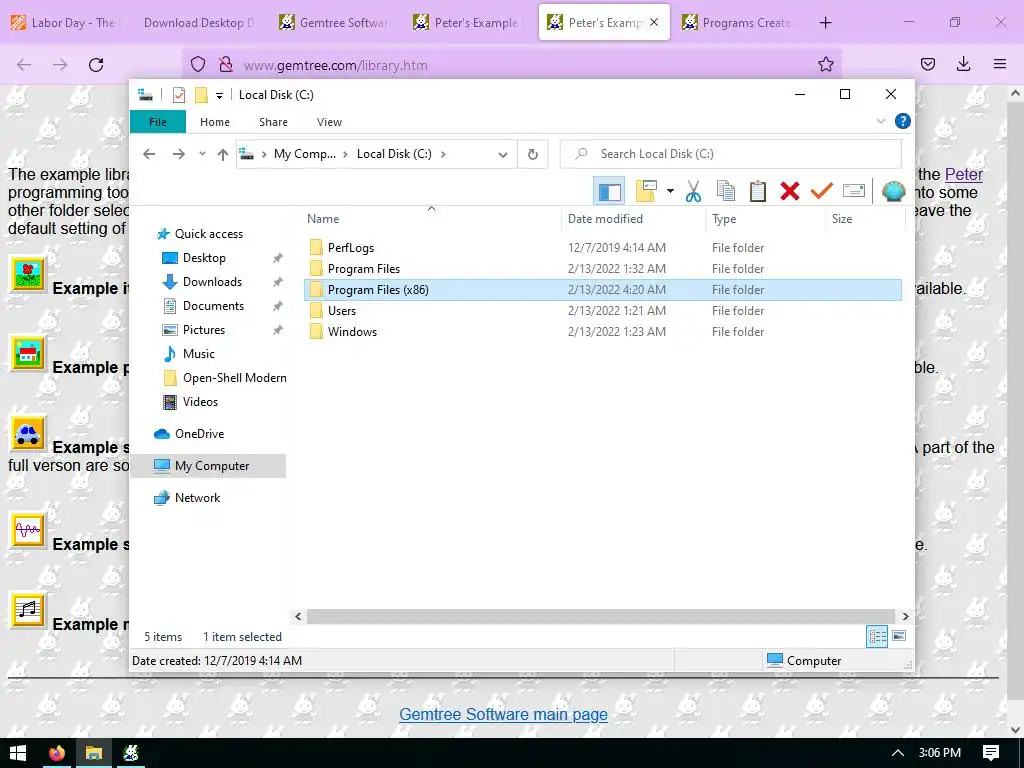Switch to details view icon in status bar
This screenshot has width=1024, height=768.
coord(877,637)
